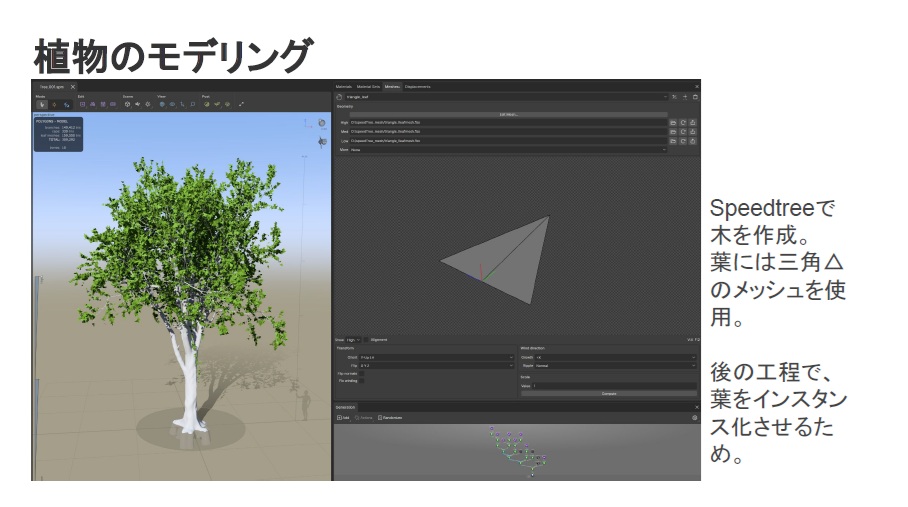The height and width of the screenshot is (507, 908).
Task: Click export icon for Low mesh row
Action: 693,141
